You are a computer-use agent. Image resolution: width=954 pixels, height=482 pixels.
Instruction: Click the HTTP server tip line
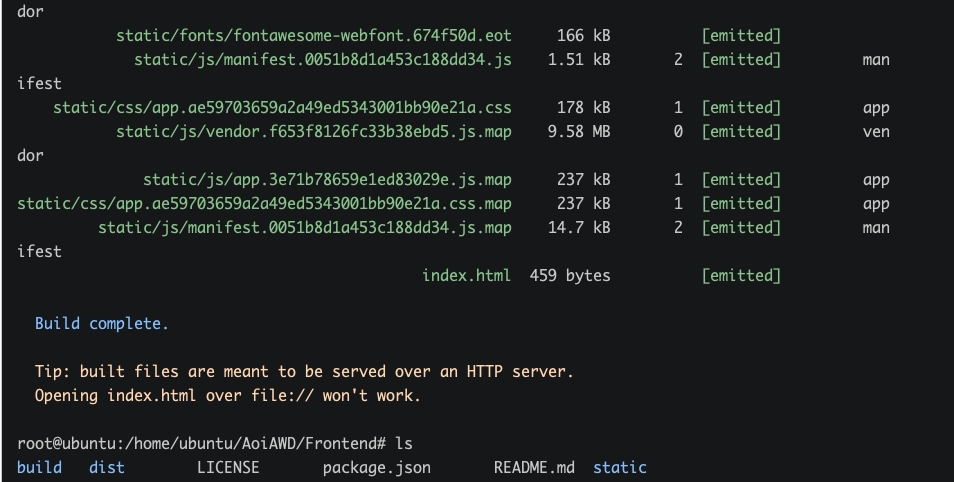click(304, 372)
